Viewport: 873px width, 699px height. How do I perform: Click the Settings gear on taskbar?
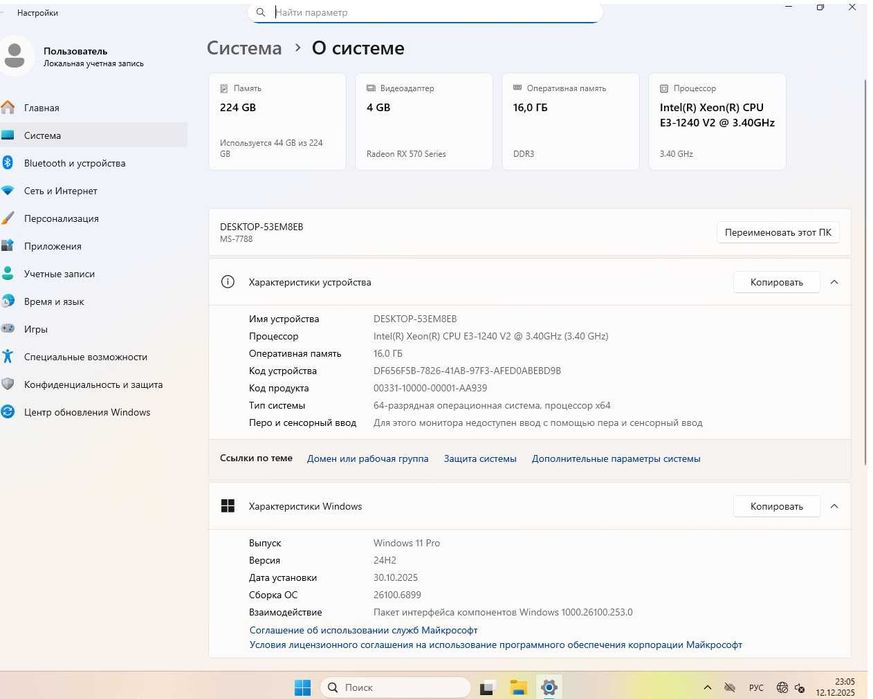pos(549,687)
